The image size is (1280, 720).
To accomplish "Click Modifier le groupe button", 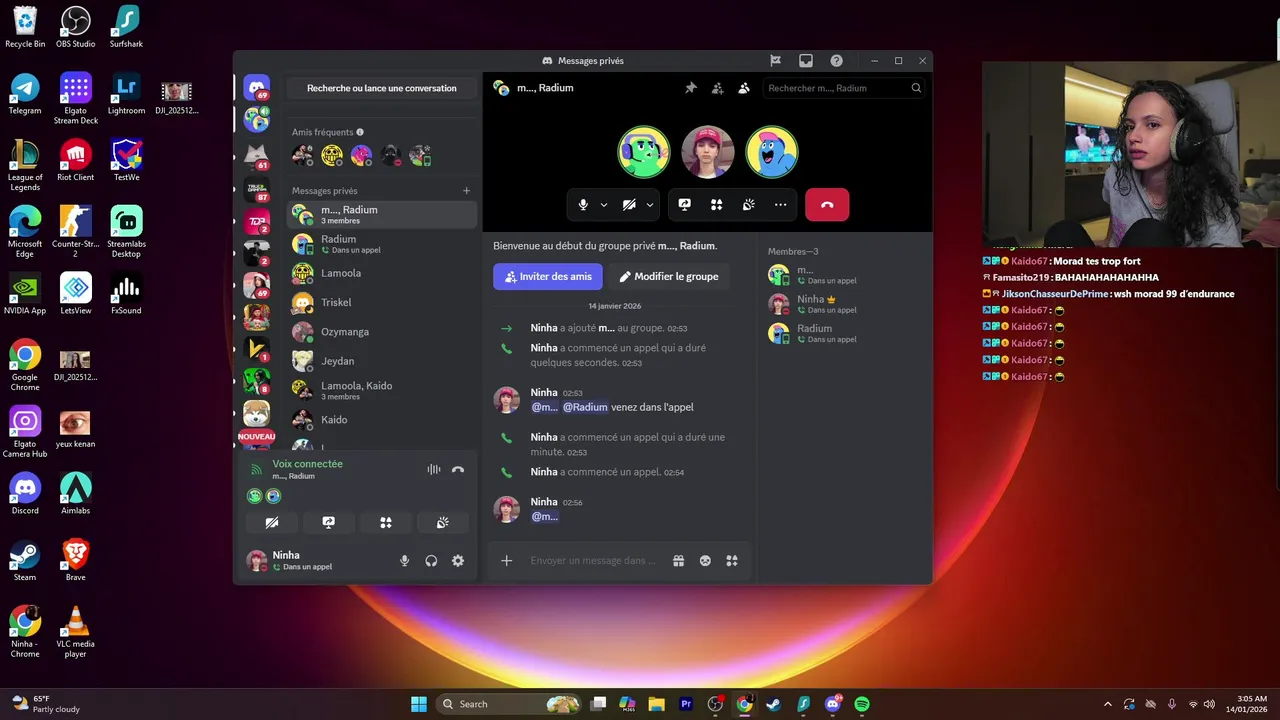I will pyautogui.click(x=668, y=276).
